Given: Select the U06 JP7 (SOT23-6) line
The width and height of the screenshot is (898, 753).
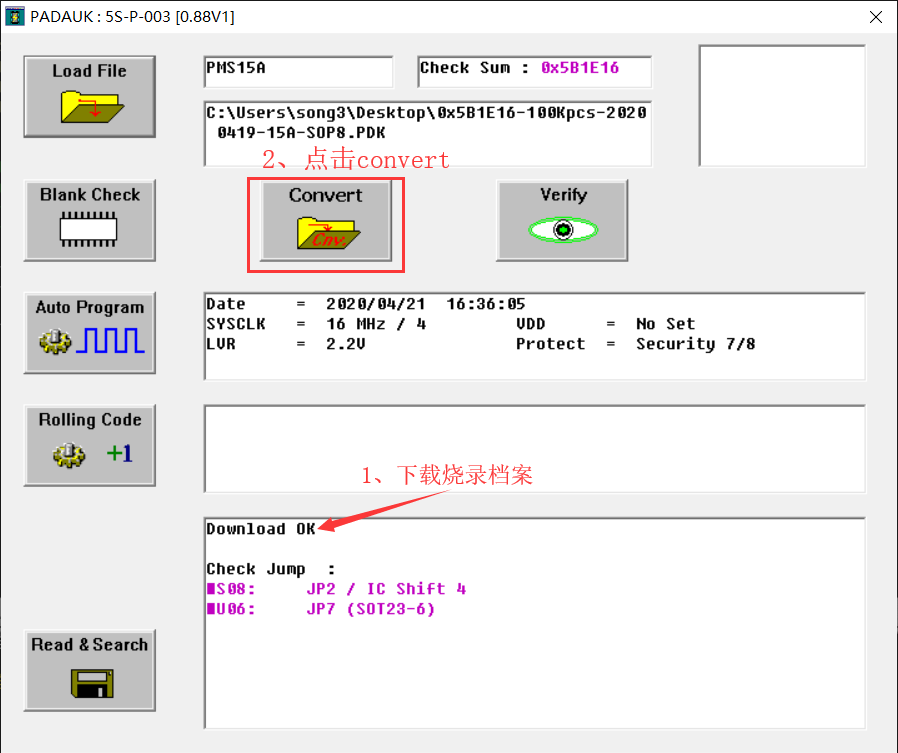Looking at the screenshot, I should (321, 609).
